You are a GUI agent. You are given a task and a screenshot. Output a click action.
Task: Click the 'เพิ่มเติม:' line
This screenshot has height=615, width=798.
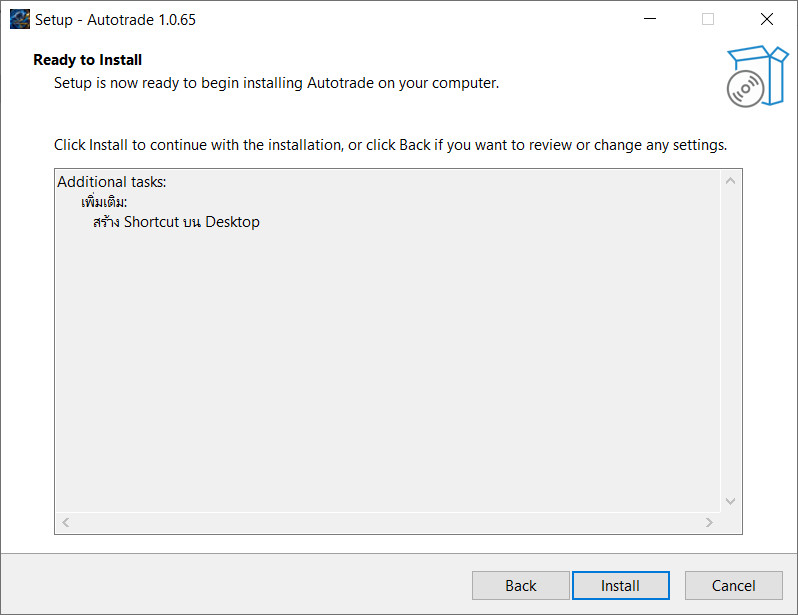(x=104, y=202)
